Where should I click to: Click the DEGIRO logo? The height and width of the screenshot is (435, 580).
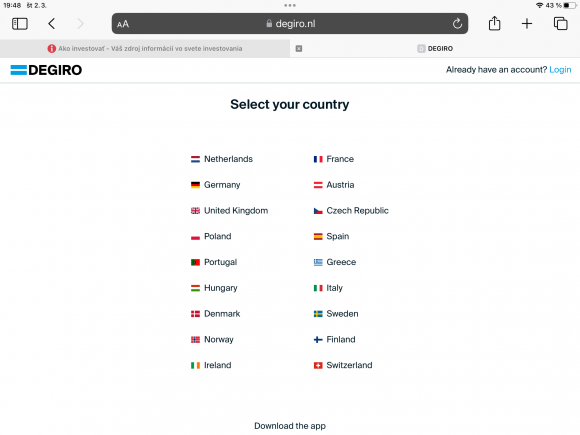[46, 70]
